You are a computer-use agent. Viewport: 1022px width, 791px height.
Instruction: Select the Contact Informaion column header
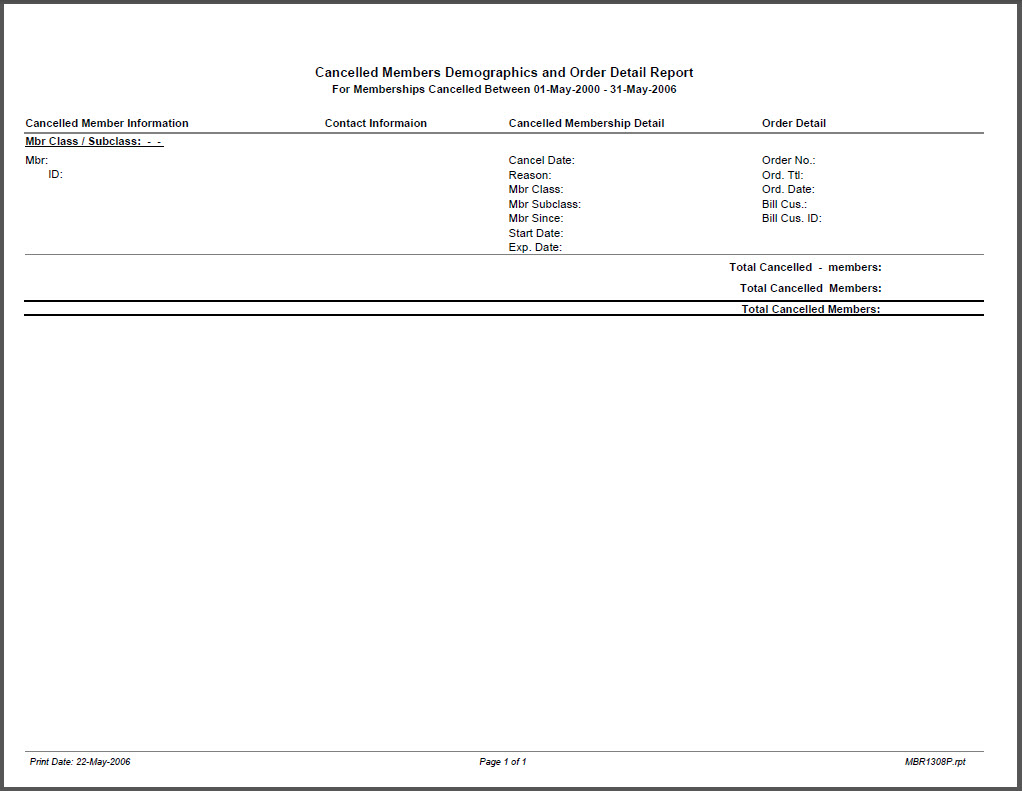[x=376, y=124]
